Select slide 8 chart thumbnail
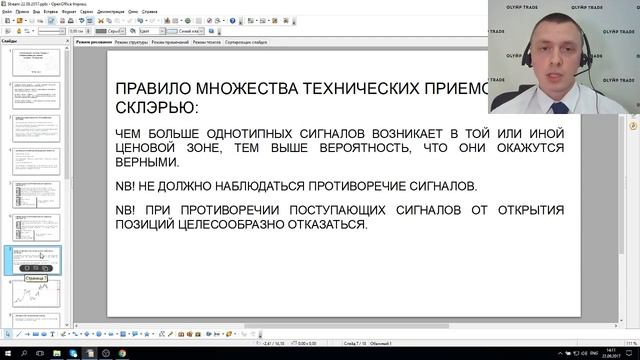Viewport: 640px width, 360px height. (x=36, y=293)
